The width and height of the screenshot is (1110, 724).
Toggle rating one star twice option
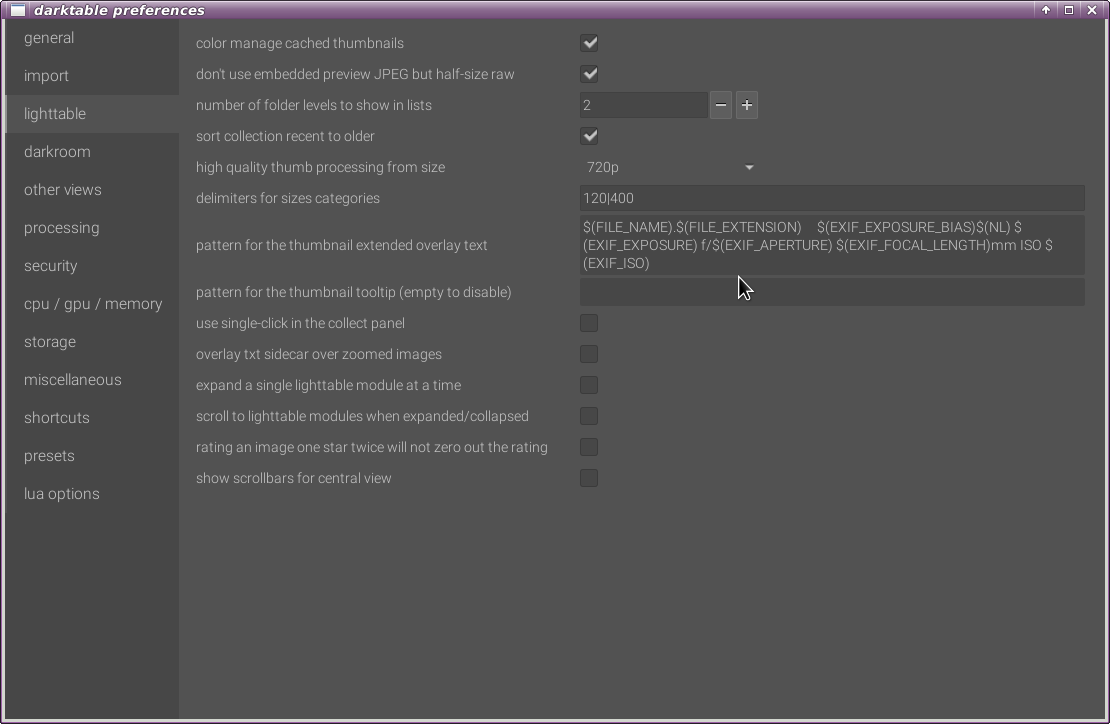click(589, 447)
